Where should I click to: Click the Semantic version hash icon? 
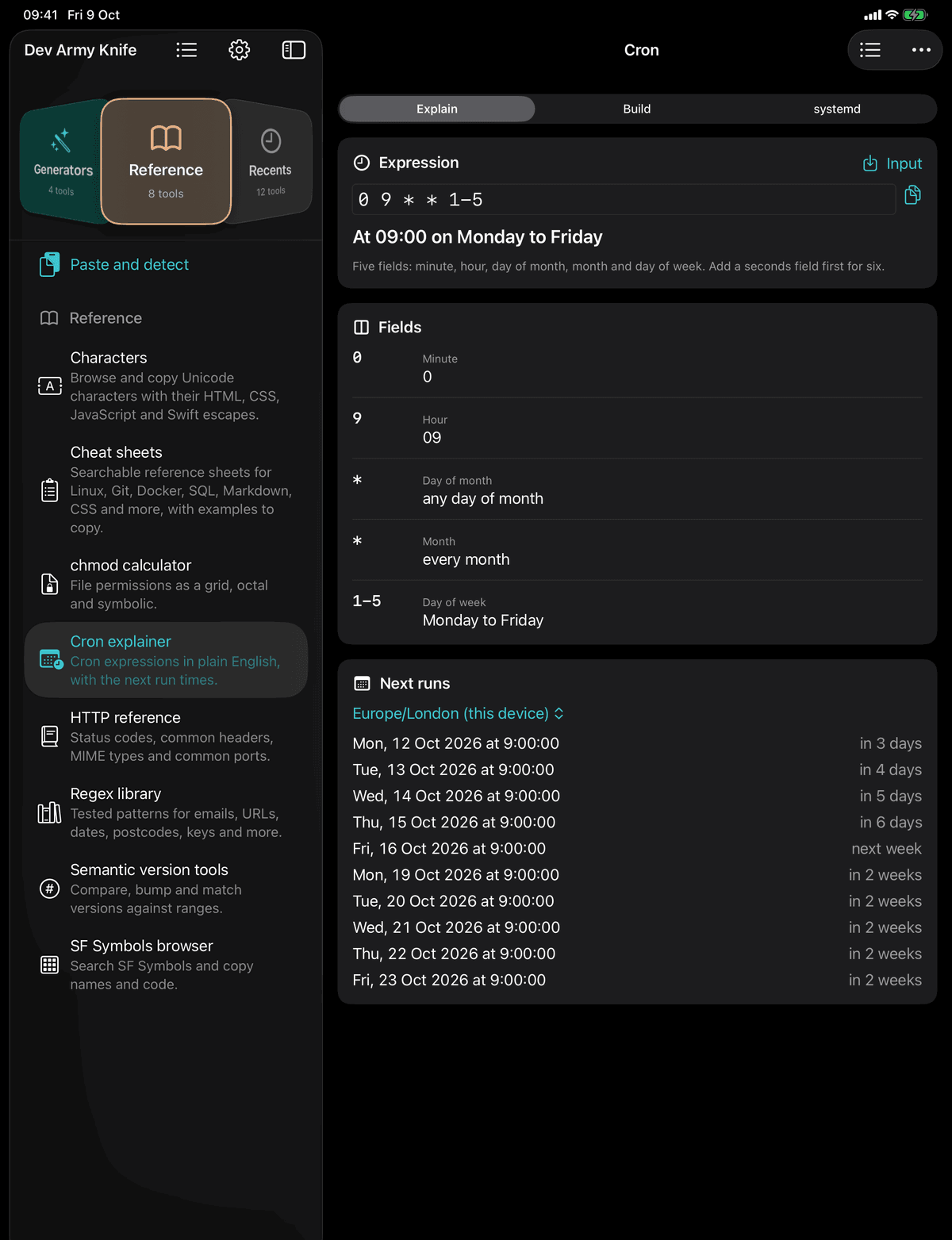tap(49, 889)
